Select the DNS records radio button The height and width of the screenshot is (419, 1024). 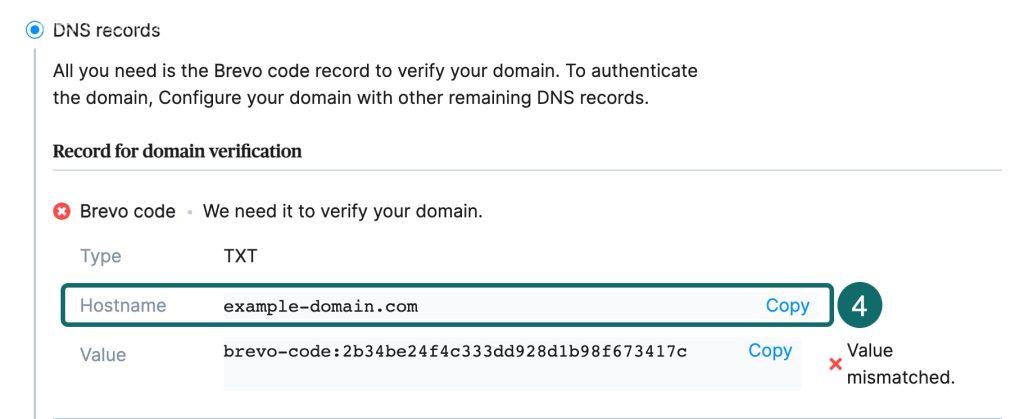point(35,30)
